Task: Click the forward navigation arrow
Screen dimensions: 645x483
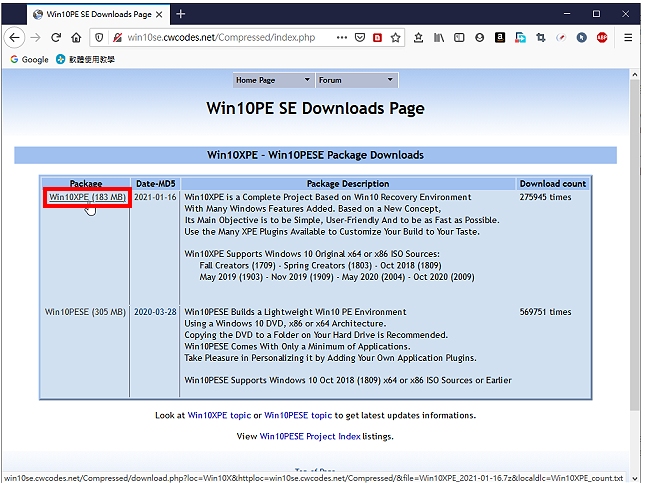Action: click(x=36, y=38)
